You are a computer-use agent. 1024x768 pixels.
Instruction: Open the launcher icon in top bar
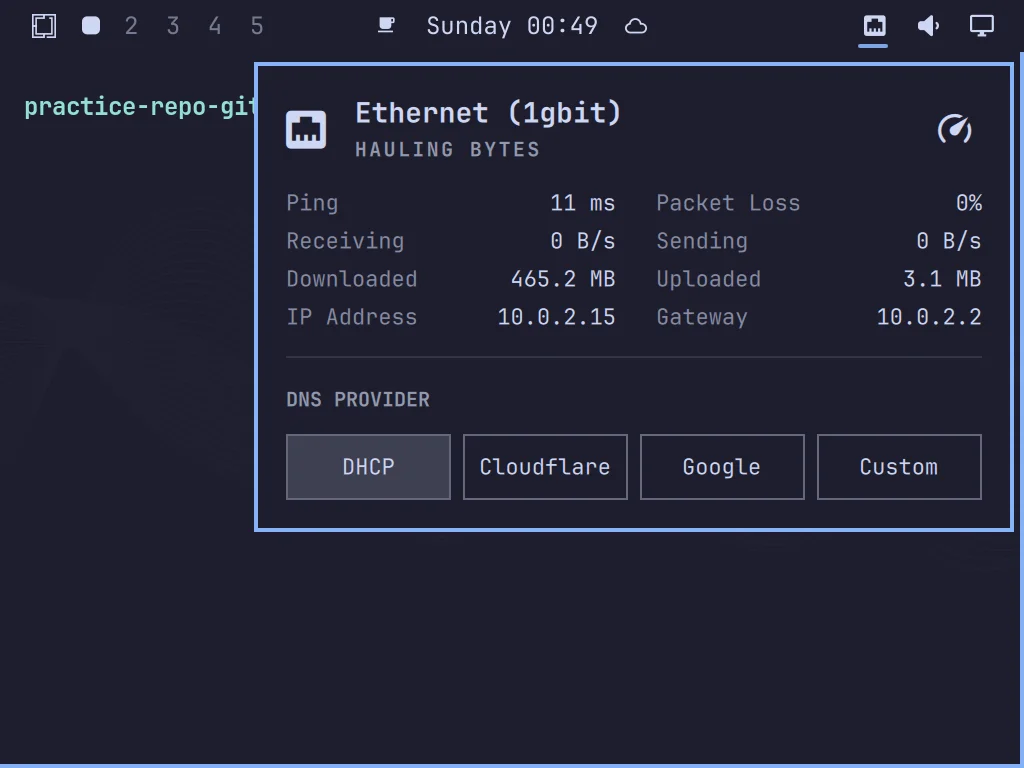tap(44, 26)
